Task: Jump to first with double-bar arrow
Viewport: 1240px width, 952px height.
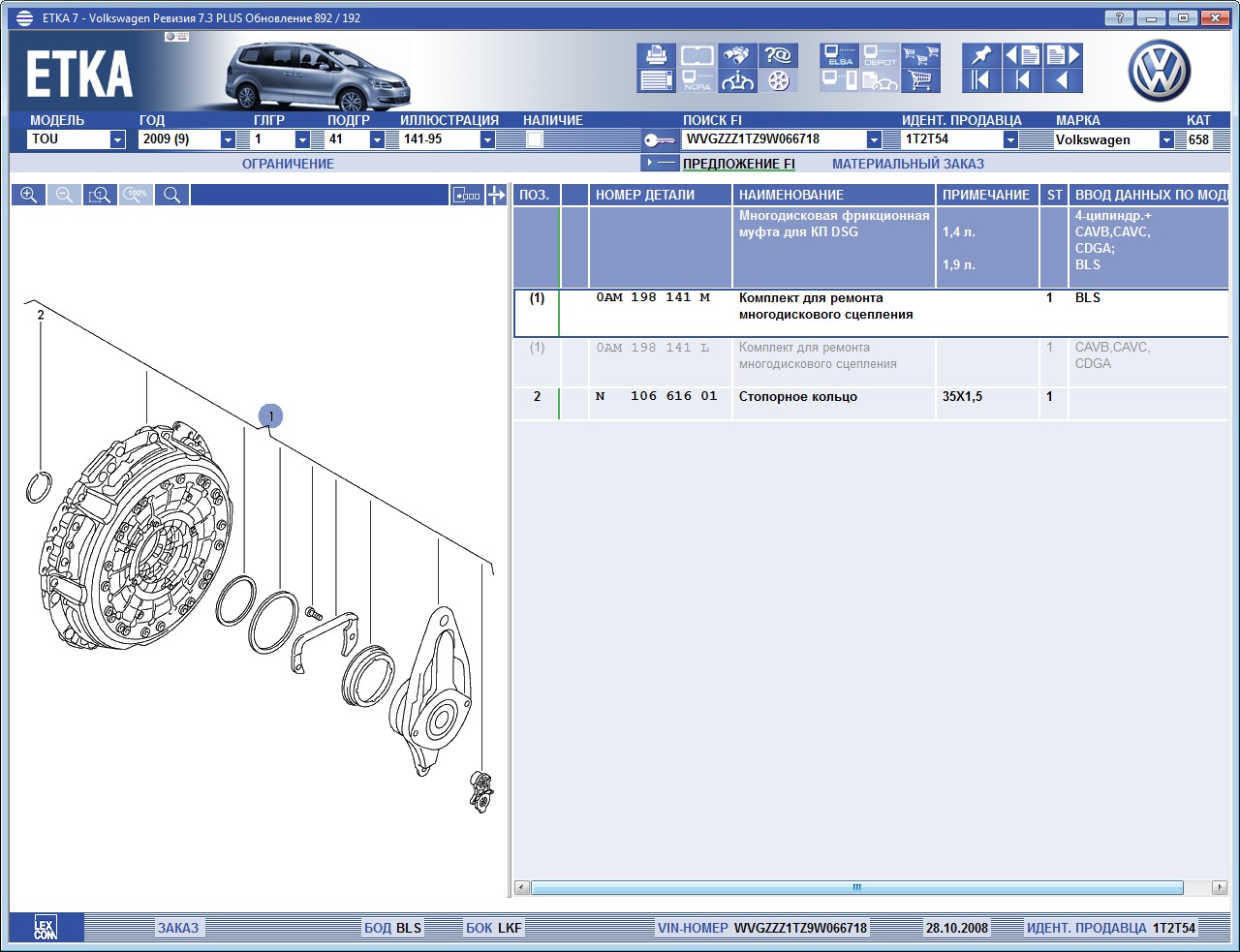Action: point(981,80)
